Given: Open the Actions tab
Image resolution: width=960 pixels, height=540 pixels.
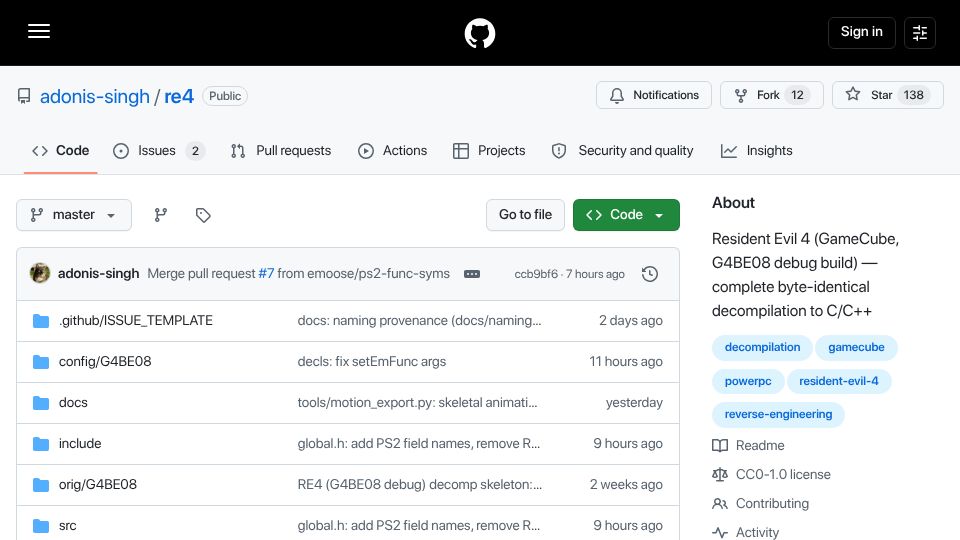Looking at the screenshot, I should coord(392,151).
